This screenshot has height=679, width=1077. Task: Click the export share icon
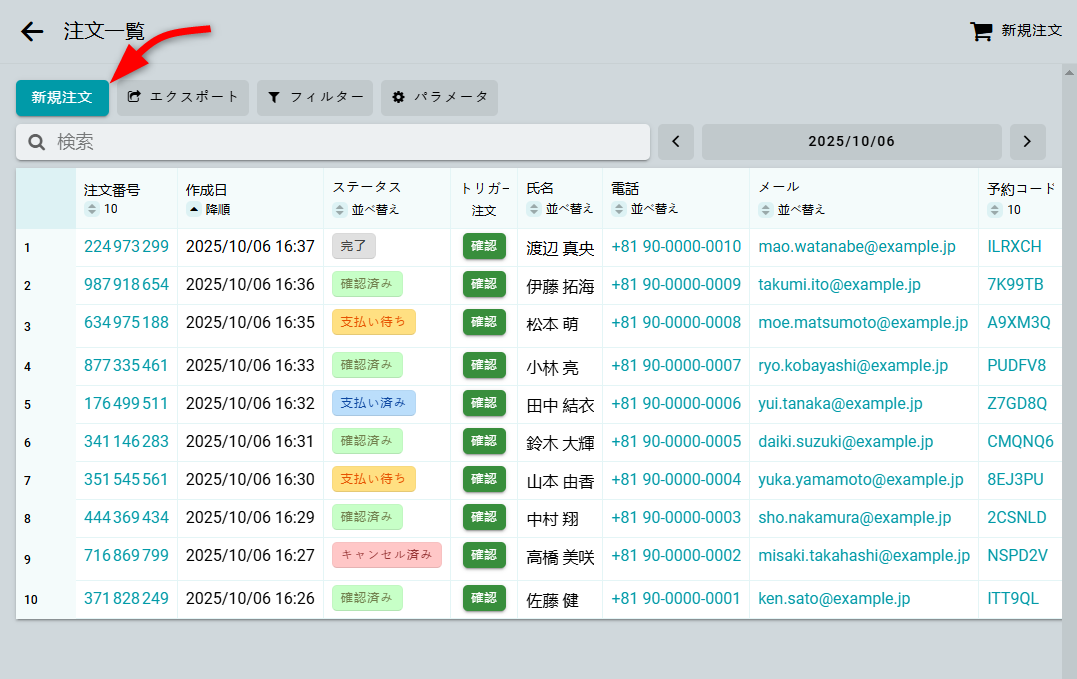coord(134,97)
